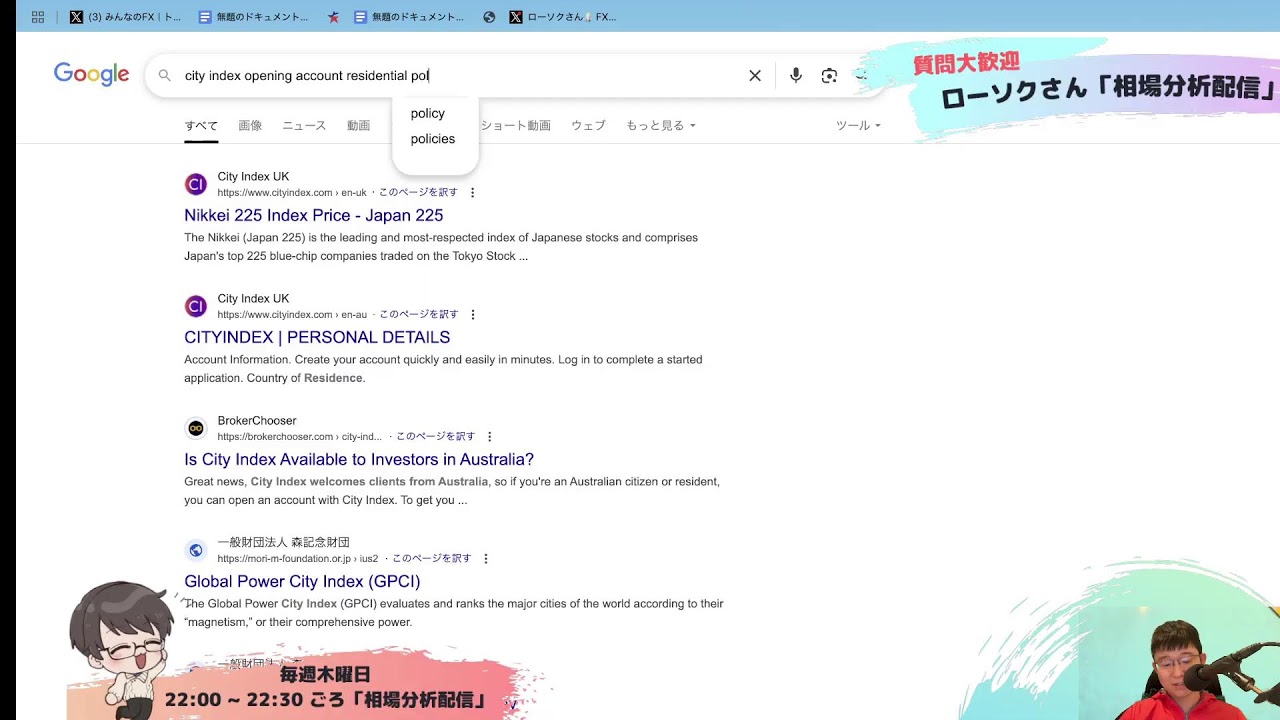Click the BrokerChooser site name
The height and width of the screenshot is (720, 1280).
click(x=257, y=421)
